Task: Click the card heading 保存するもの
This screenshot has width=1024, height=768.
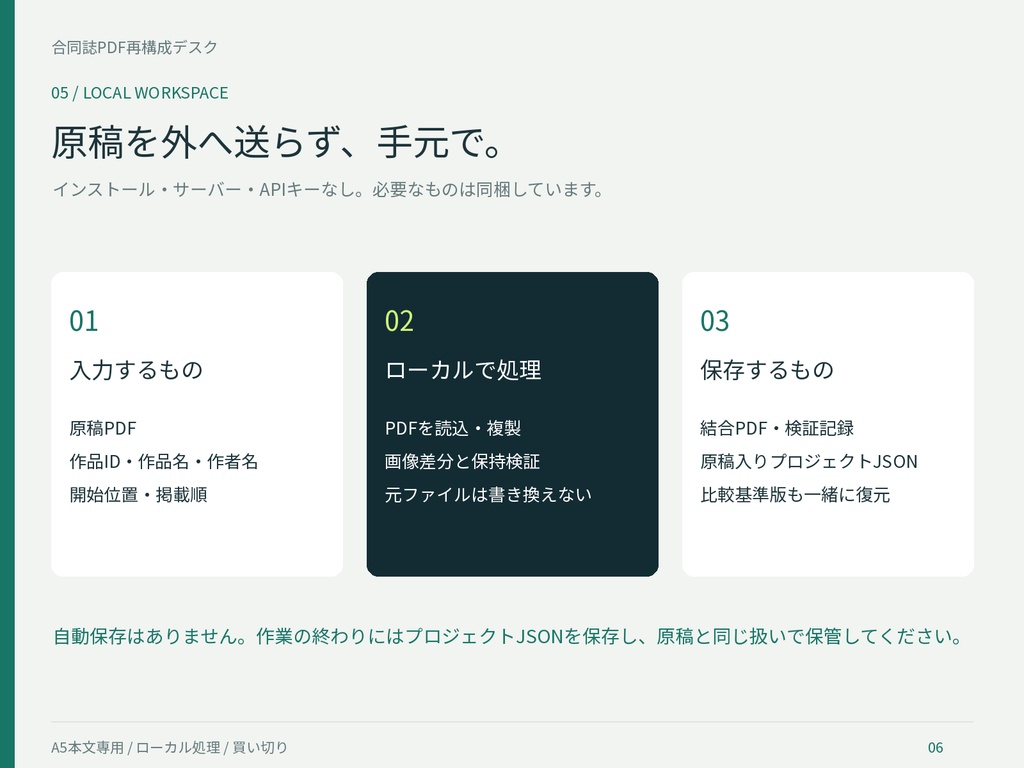Action: (x=767, y=370)
